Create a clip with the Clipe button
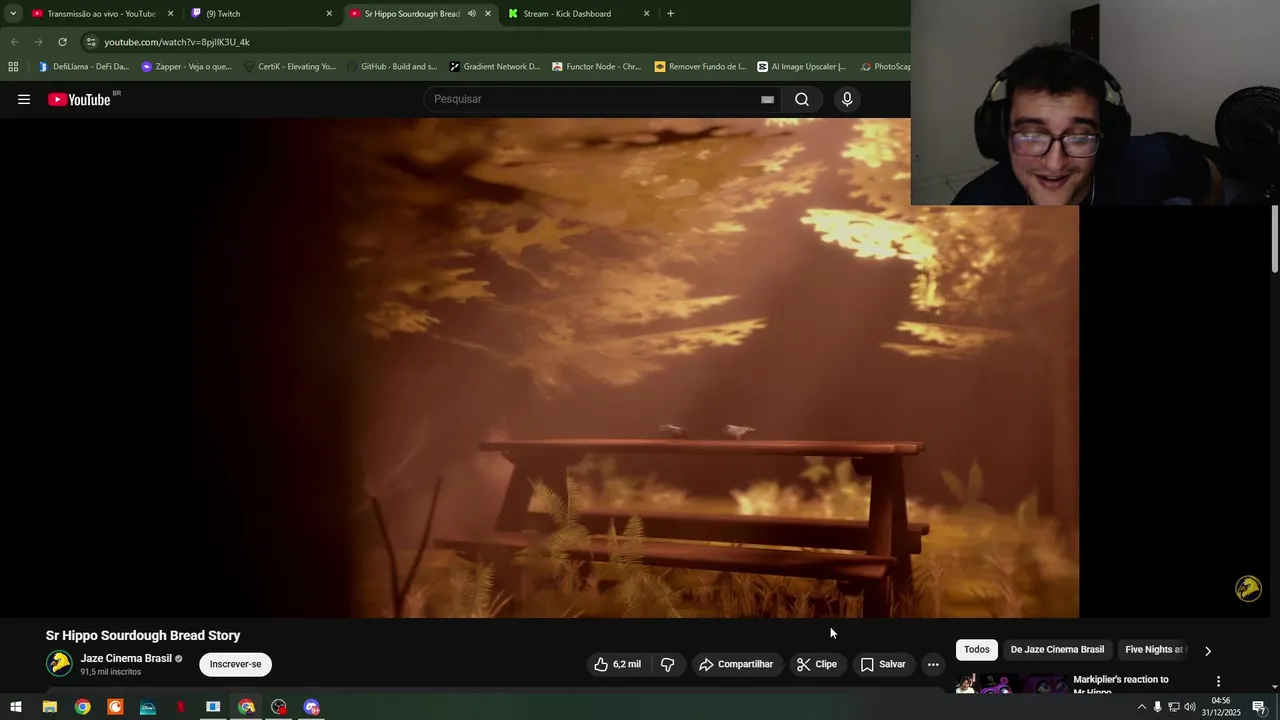 (x=817, y=664)
